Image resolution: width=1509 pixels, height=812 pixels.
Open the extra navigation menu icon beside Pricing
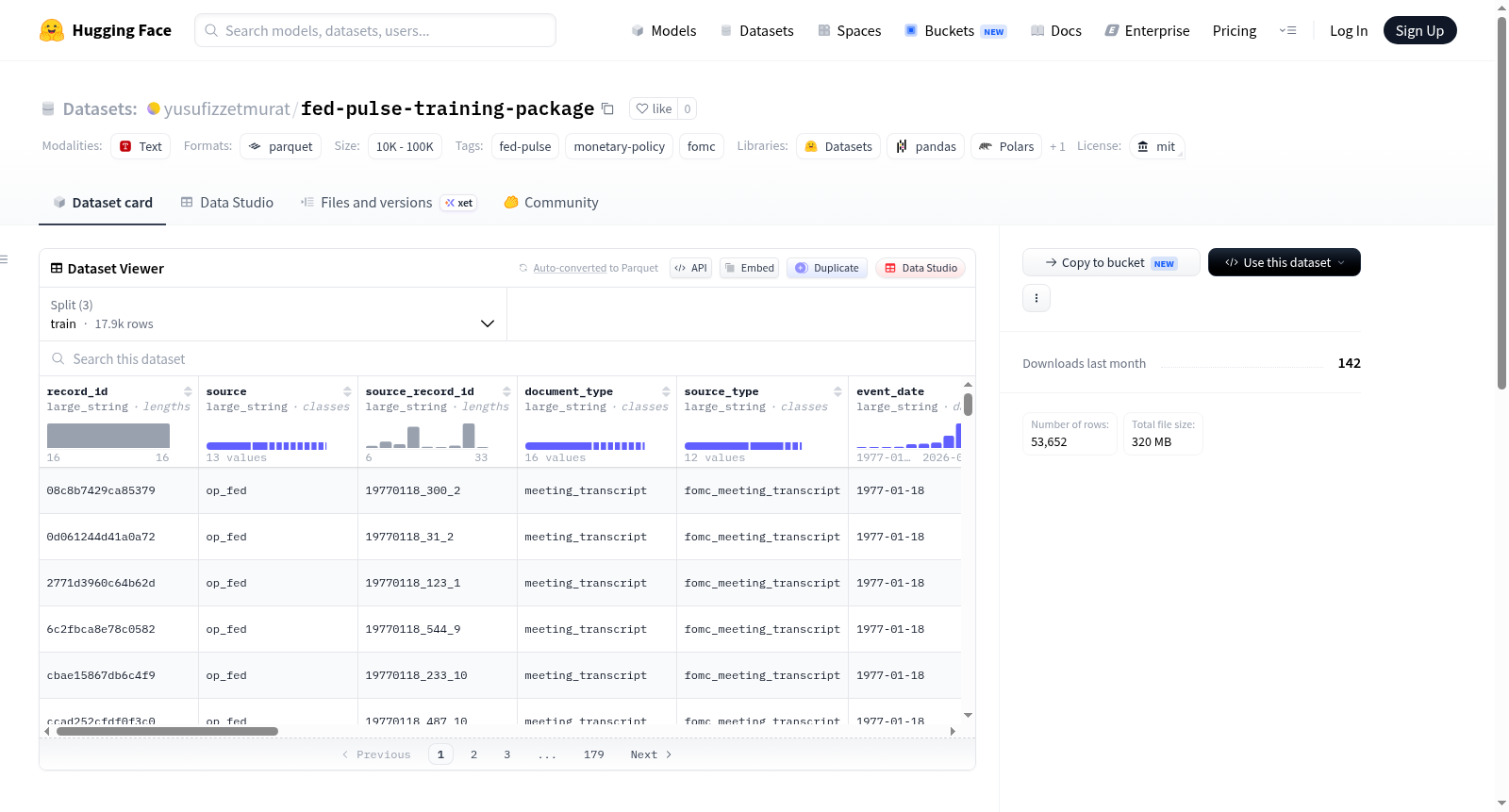coord(1287,30)
